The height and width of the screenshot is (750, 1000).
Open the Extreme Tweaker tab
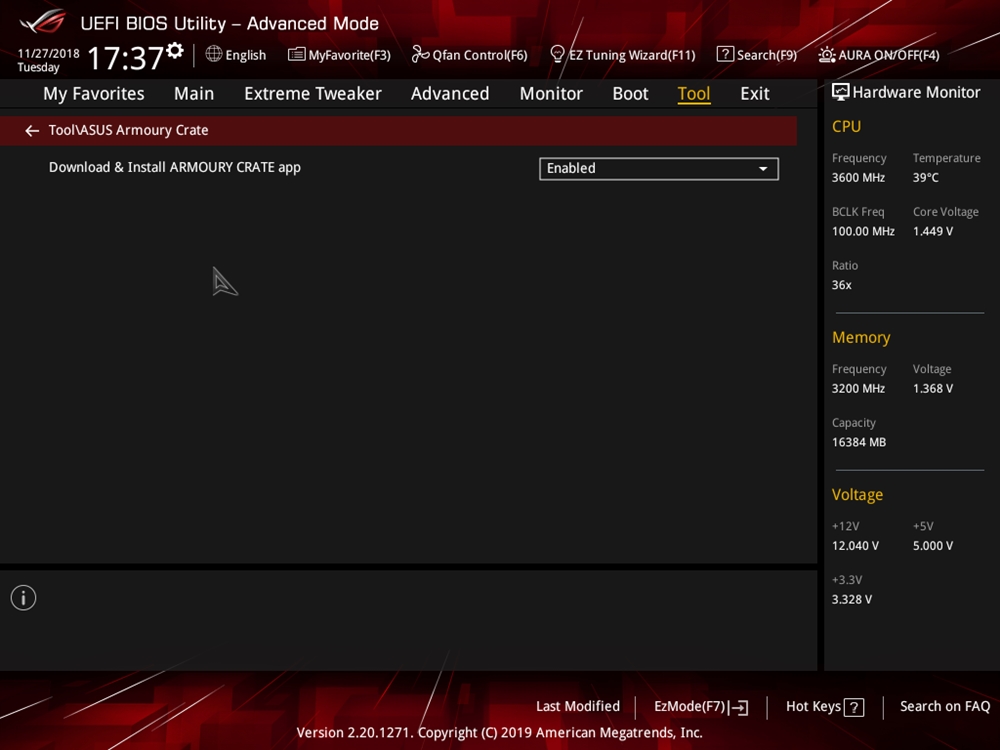click(x=312, y=94)
